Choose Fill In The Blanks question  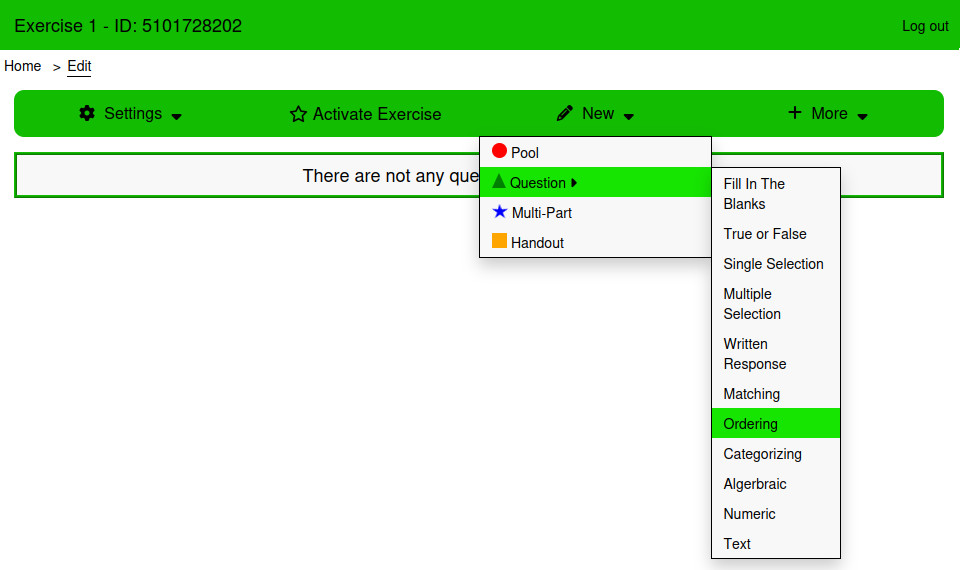pyautogui.click(x=754, y=194)
